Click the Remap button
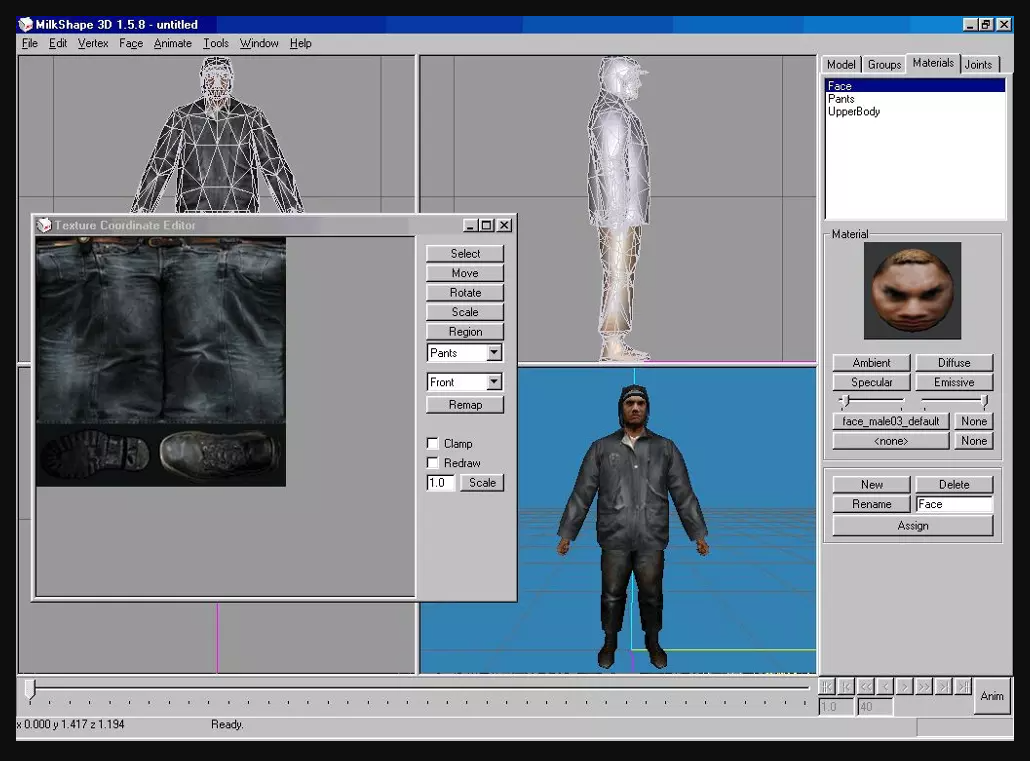This screenshot has height=761, width=1030. [465, 405]
